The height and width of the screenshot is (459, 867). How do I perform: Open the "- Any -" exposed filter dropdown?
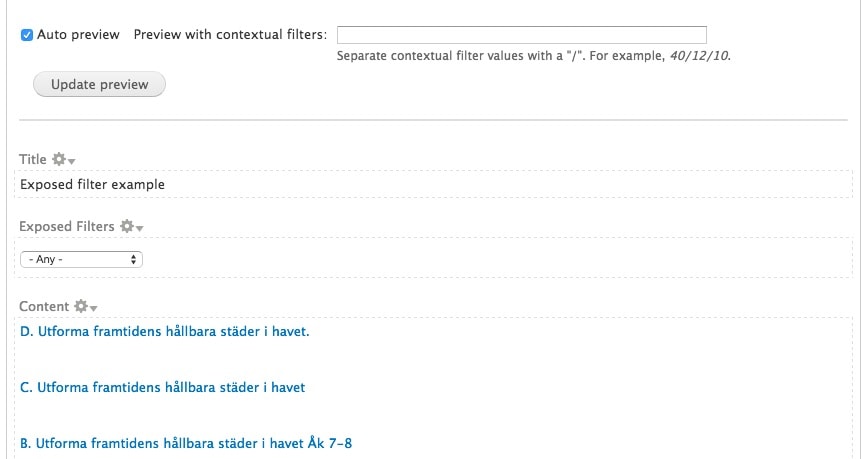pyautogui.click(x=81, y=259)
